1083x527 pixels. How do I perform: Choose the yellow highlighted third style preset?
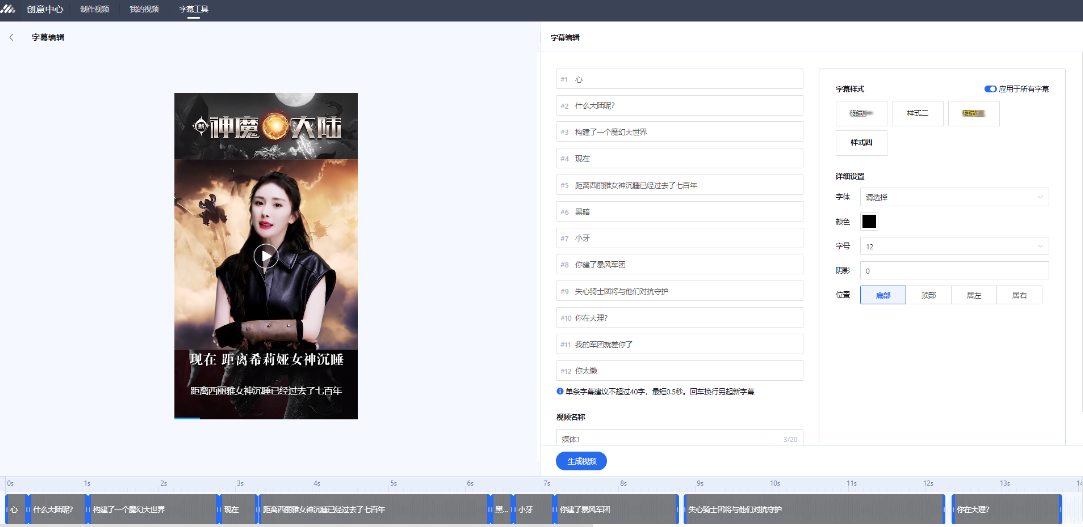coord(973,114)
